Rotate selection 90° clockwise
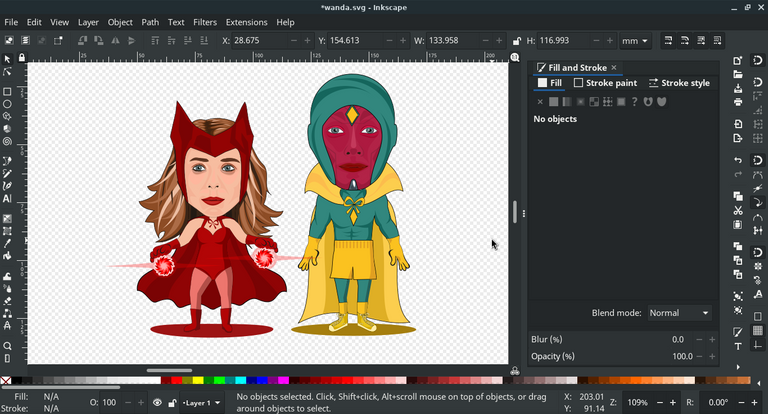Viewport: 768px width, 414px height. click(x=98, y=41)
